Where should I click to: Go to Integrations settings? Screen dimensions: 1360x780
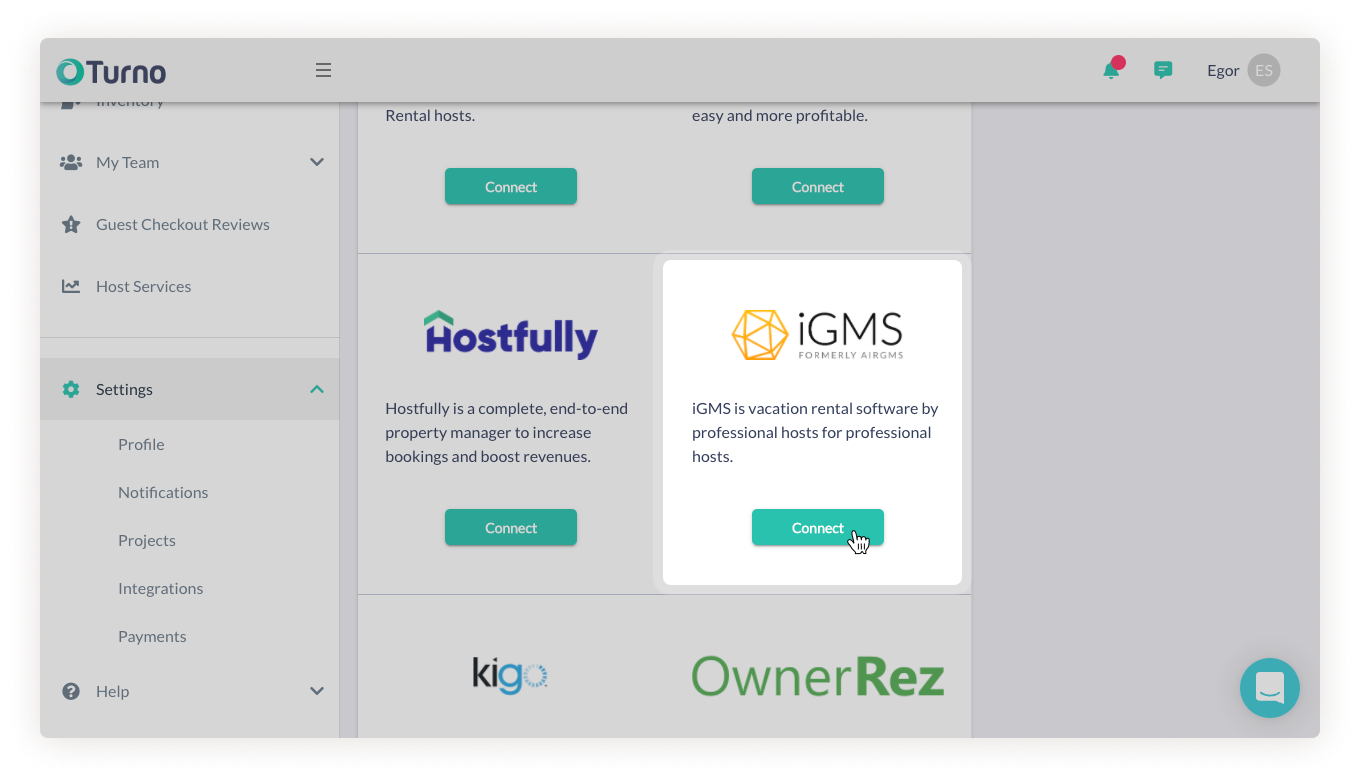[161, 588]
